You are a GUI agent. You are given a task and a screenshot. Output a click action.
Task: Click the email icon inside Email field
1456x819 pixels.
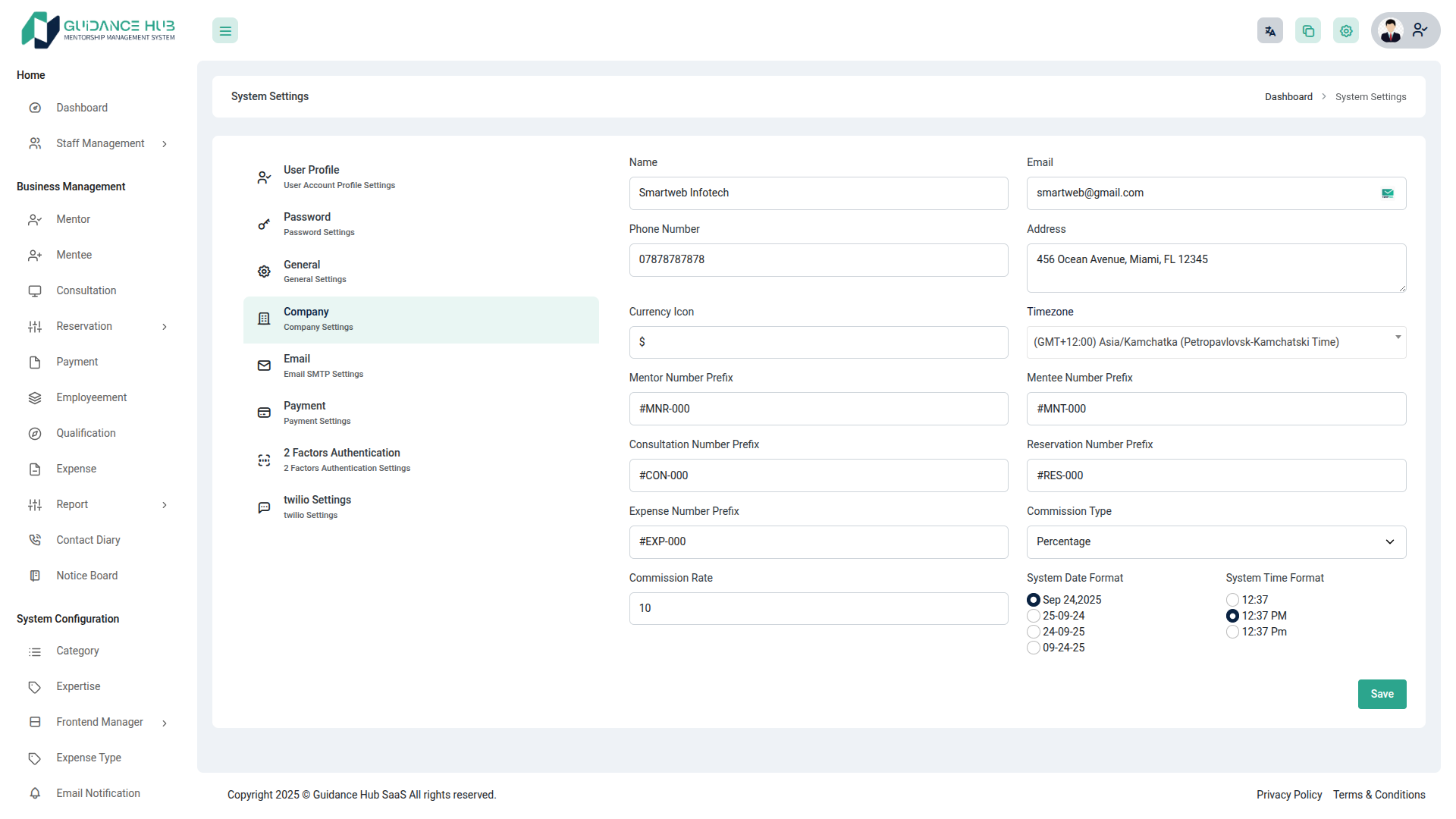(1388, 193)
